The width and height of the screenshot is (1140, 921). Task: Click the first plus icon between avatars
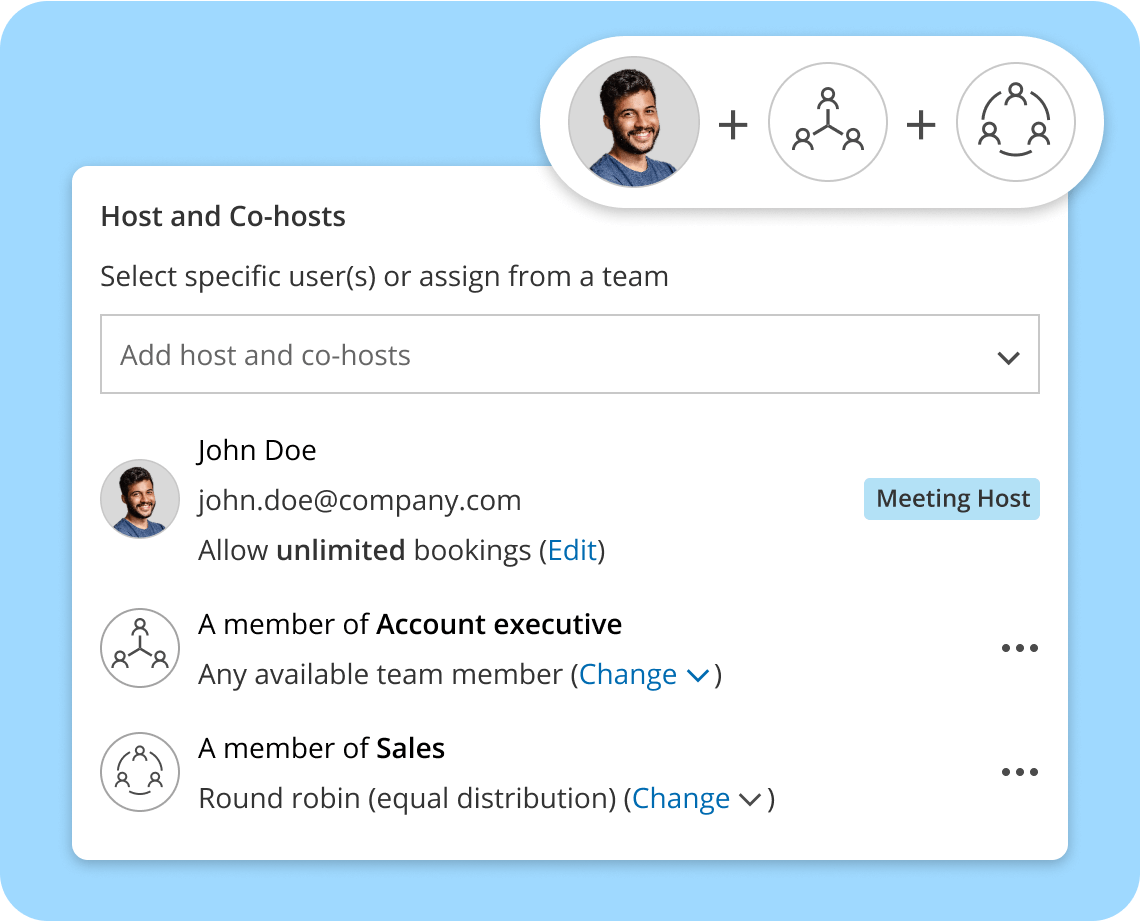point(734,122)
